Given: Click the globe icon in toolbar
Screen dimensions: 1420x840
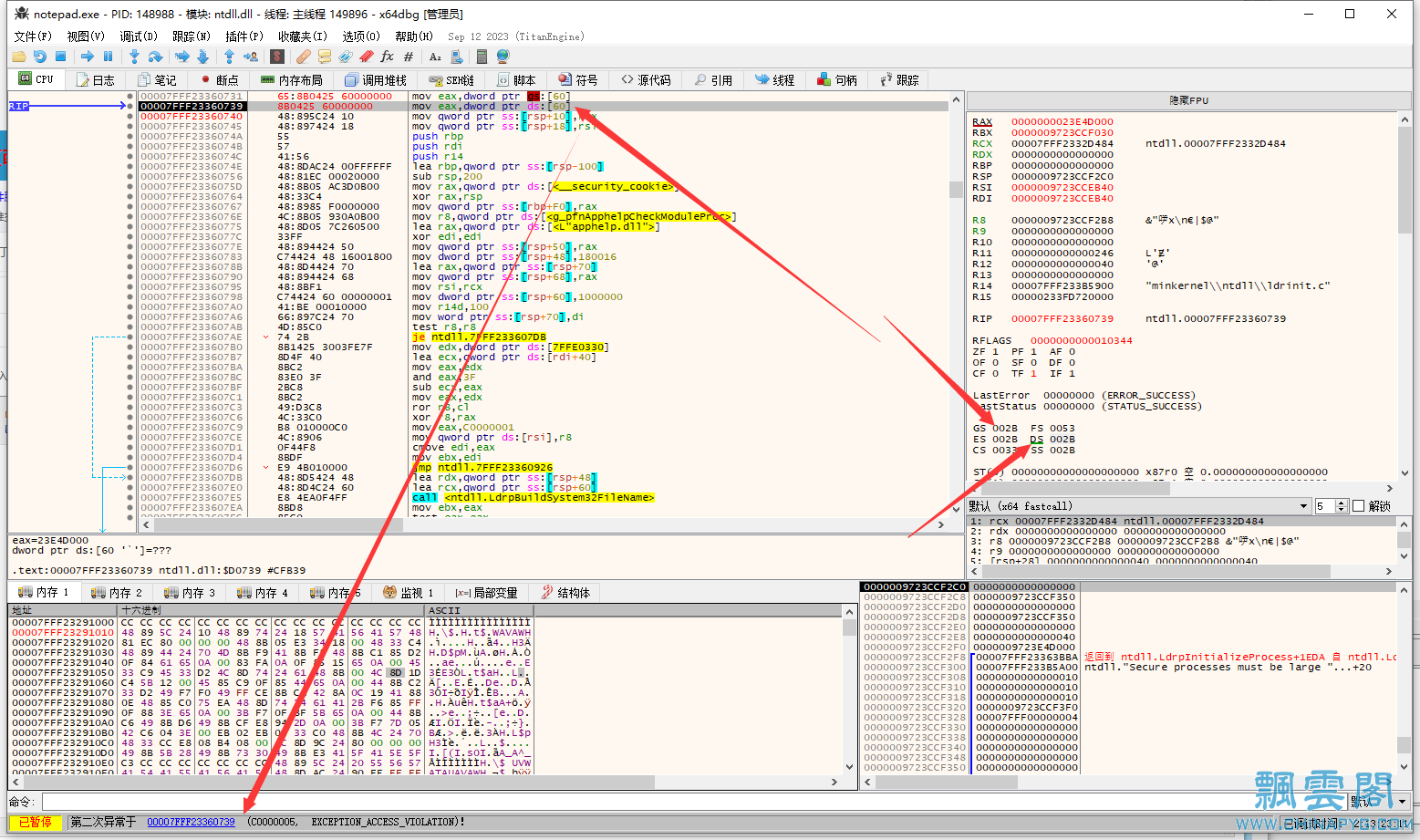Looking at the screenshot, I should (x=503, y=57).
